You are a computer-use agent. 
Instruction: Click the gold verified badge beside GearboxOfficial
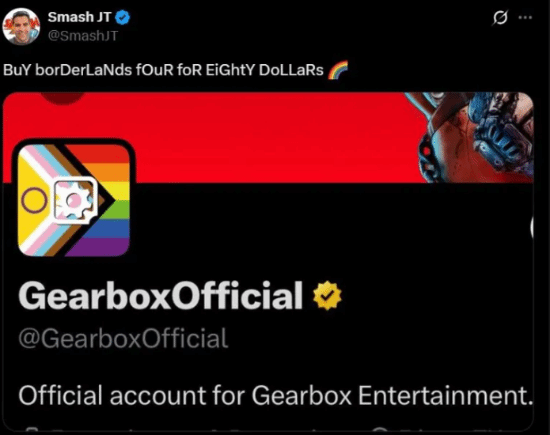click(327, 295)
